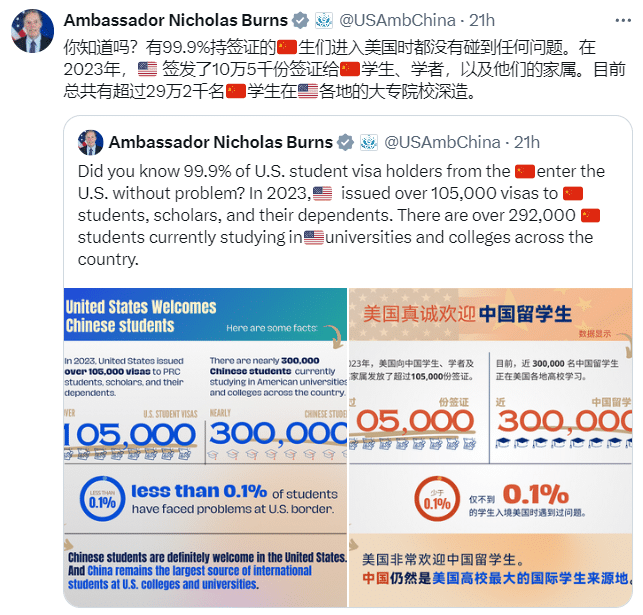This screenshot has height=615, width=643.
Task: Click the verified badge on main tweet
Action: pos(301,20)
